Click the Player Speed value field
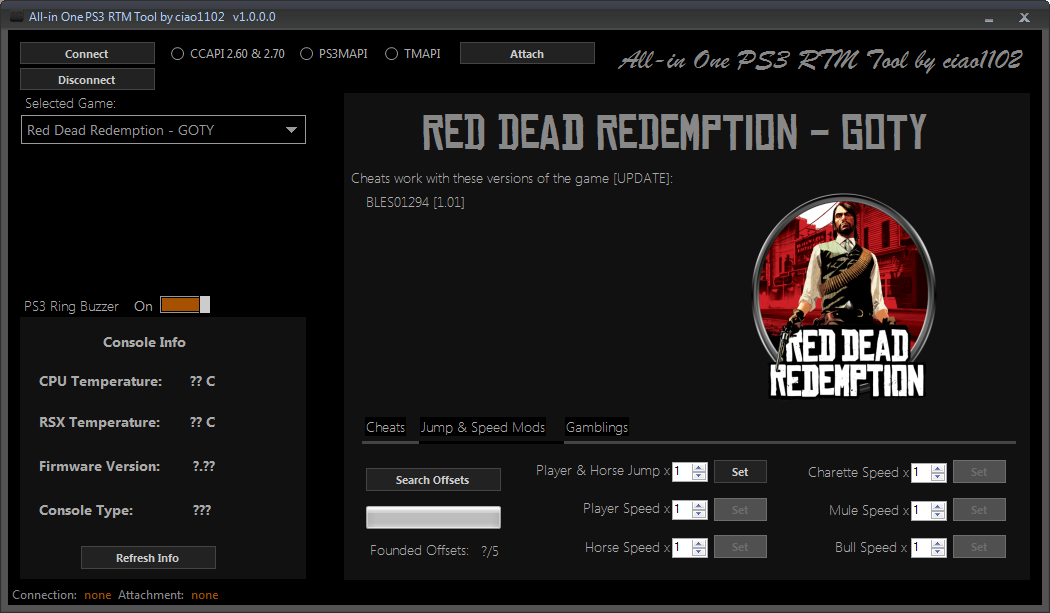The height and width of the screenshot is (613, 1050). coord(682,510)
